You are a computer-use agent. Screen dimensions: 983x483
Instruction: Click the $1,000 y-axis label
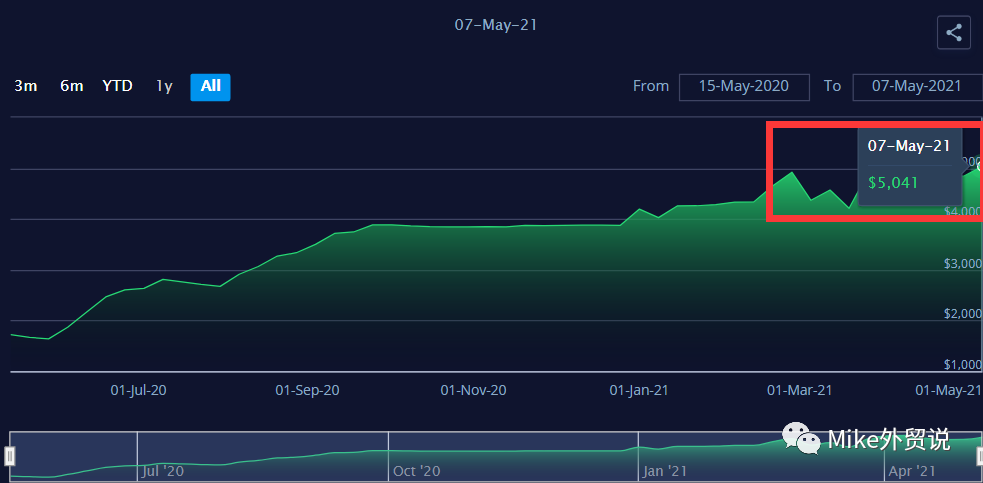(x=963, y=364)
